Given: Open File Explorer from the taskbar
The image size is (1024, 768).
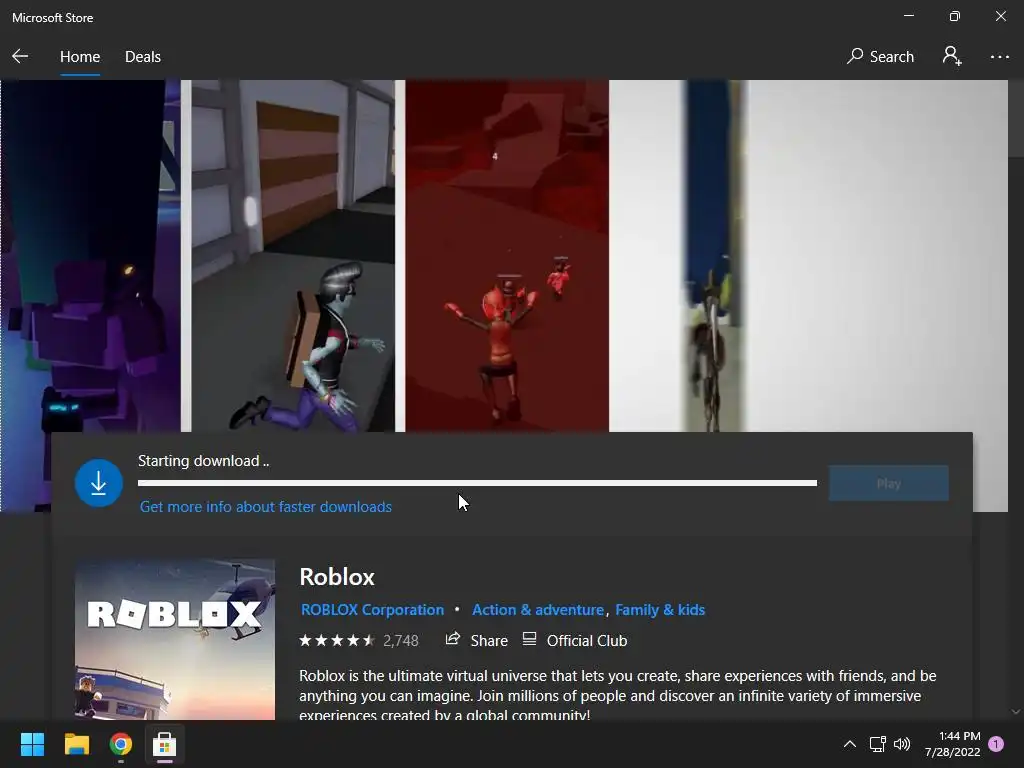Looking at the screenshot, I should [76, 744].
